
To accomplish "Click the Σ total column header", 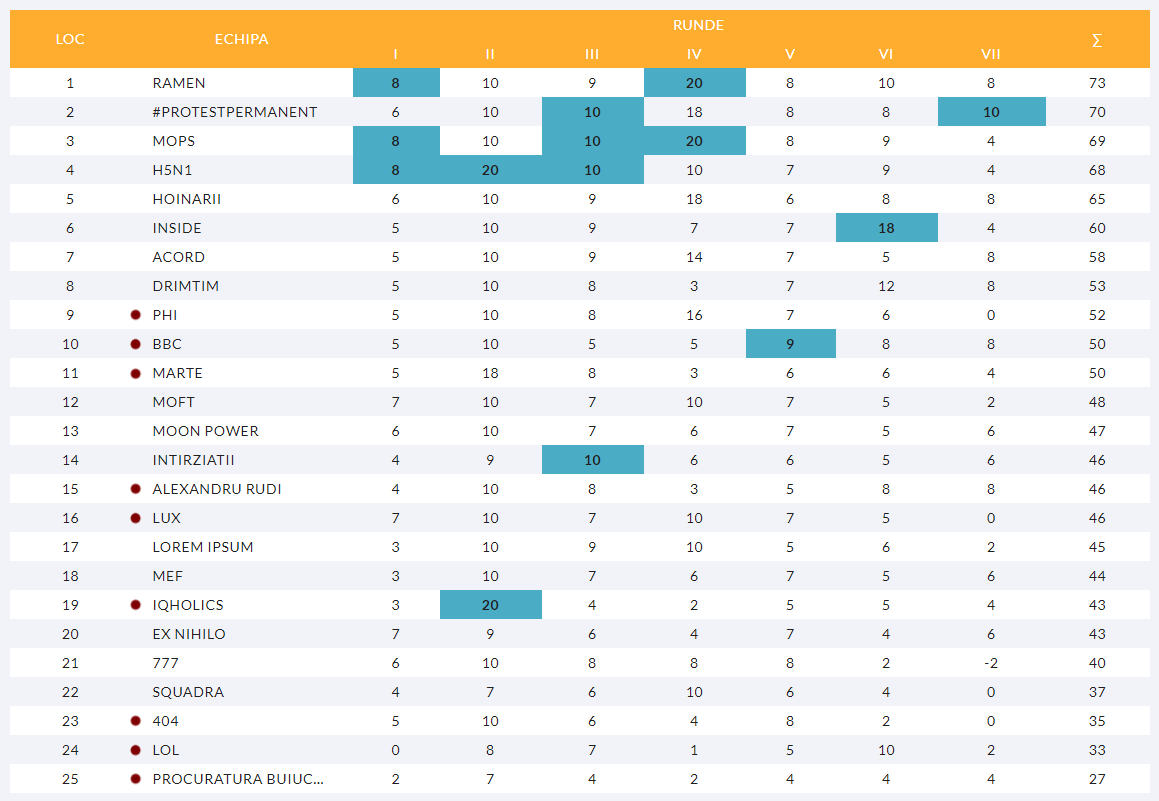I will coord(1097,40).
